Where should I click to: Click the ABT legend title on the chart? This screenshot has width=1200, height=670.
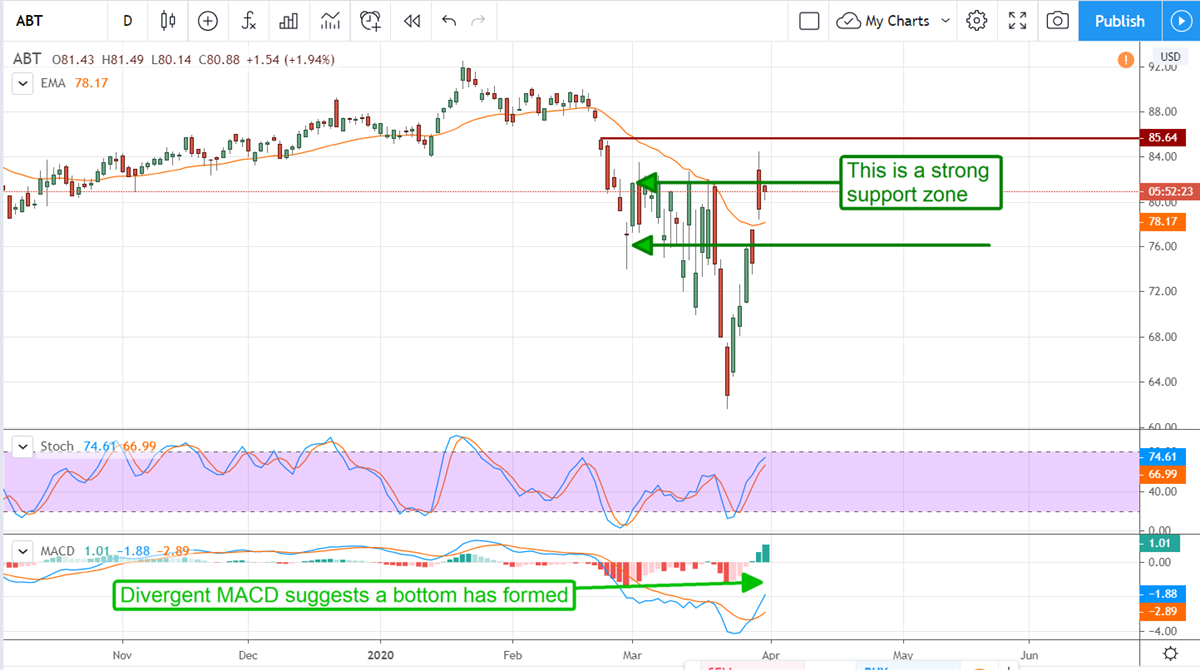(x=27, y=60)
